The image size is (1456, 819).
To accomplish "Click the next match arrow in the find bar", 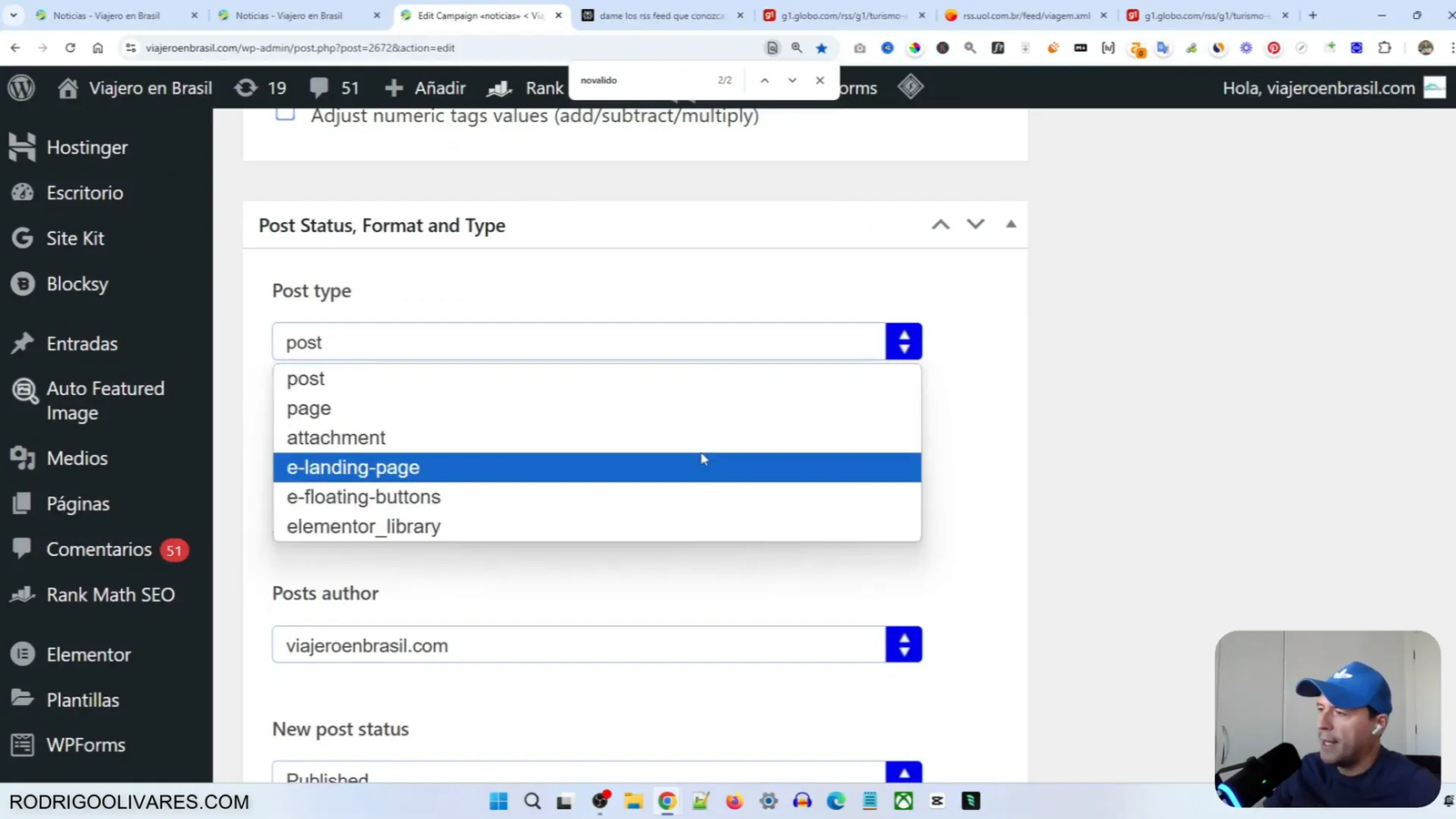I will [791, 80].
